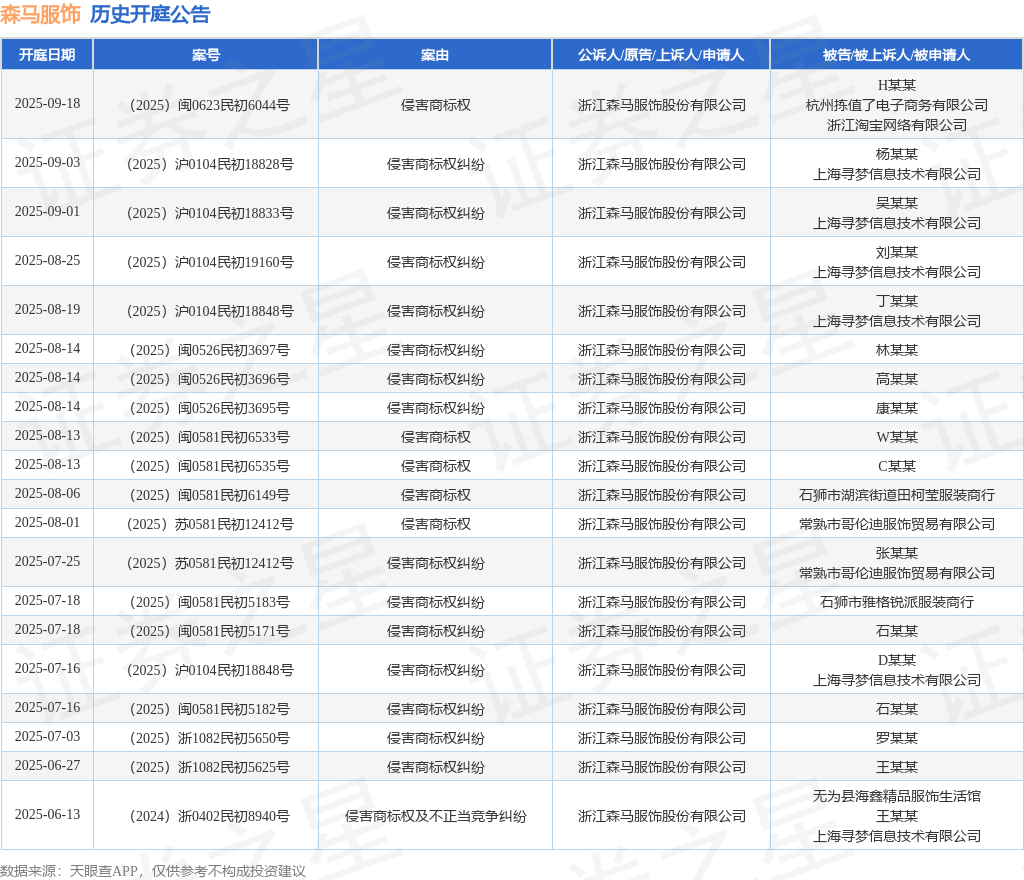Click defendant D某某
This screenshot has height=880, width=1024.
(x=897, y=660)
